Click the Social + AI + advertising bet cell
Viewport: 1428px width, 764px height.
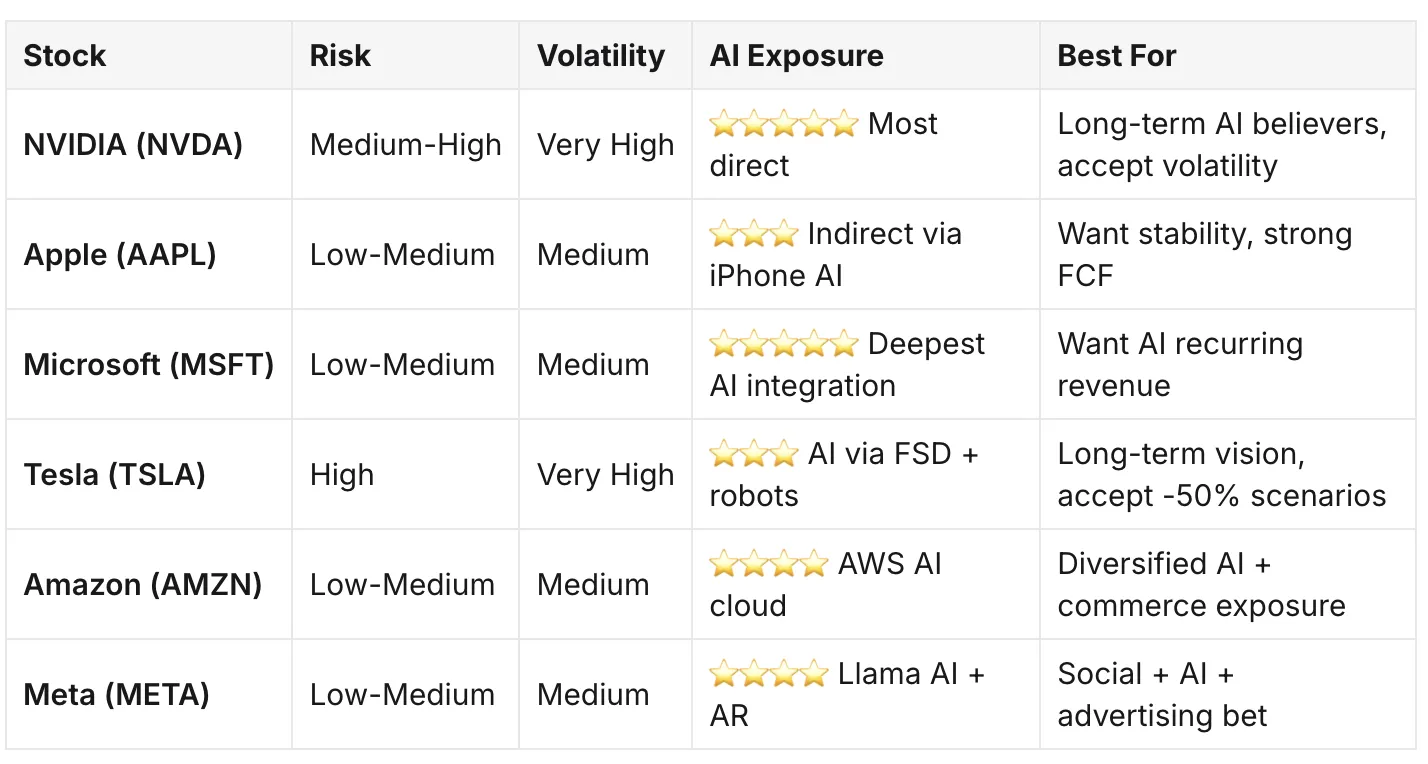click(x=1163, y=695)
